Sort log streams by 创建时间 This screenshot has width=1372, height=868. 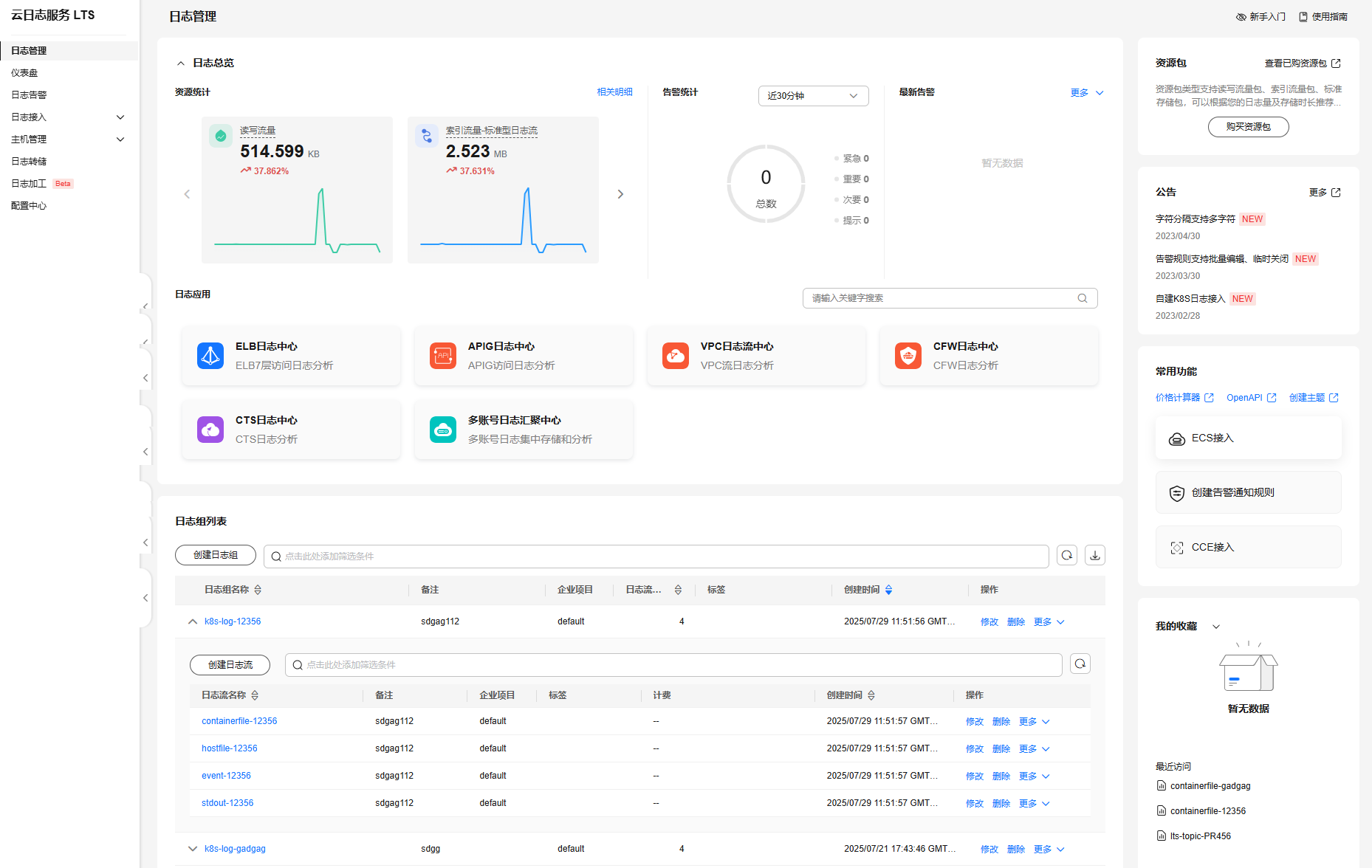tap(871, 695)
